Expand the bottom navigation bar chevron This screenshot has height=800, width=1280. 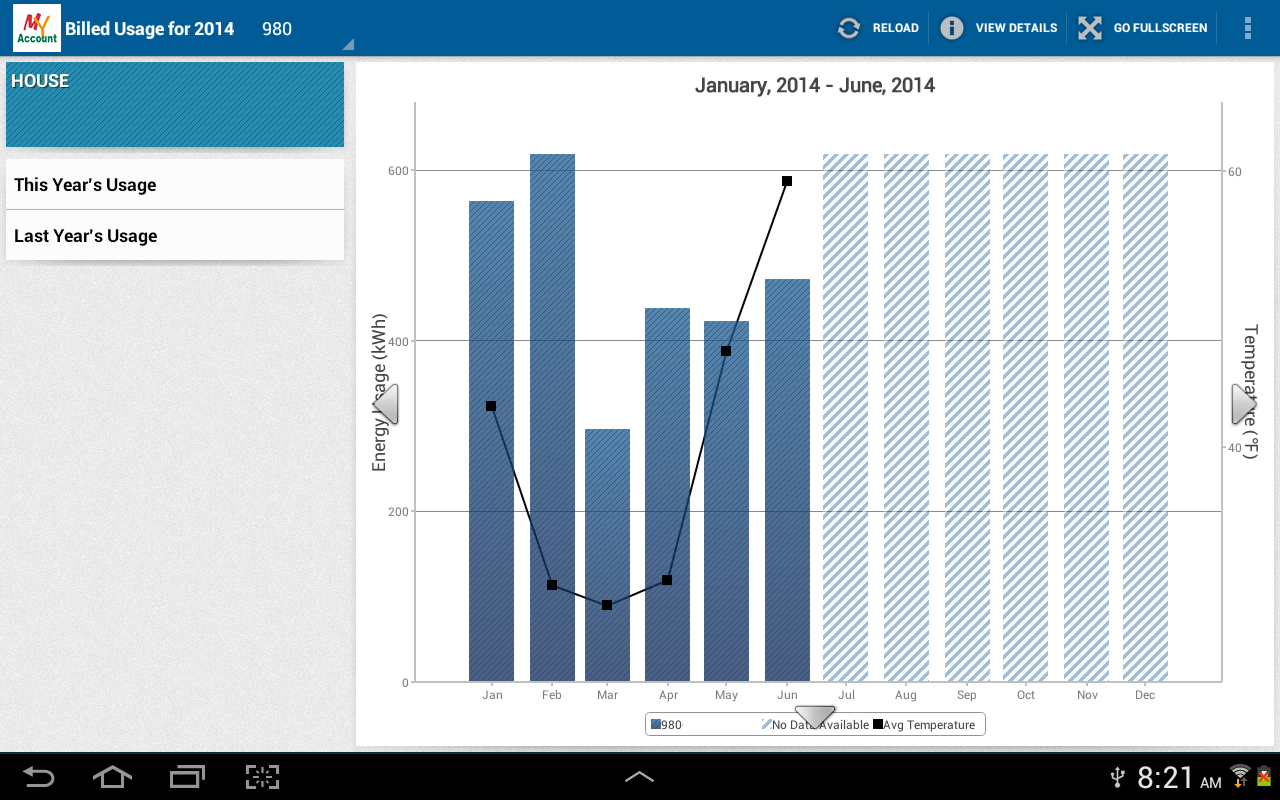tap(640, 776)
